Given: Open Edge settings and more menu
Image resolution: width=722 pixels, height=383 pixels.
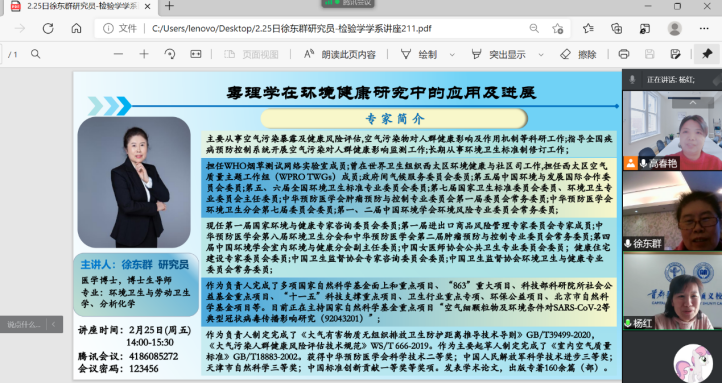Looking at the screenshot, I should [x=704, y=29].
